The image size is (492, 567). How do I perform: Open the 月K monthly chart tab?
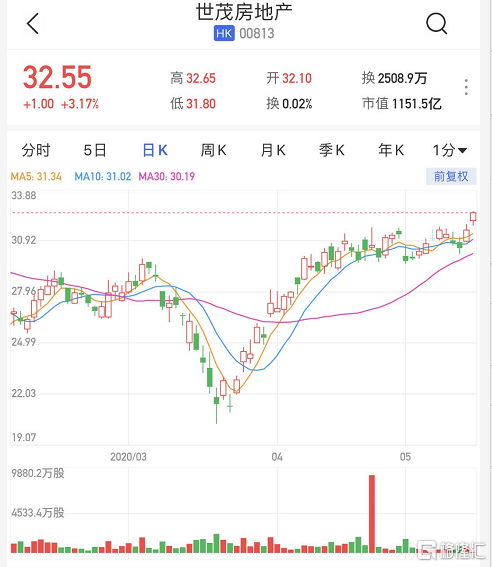(273, 150)
